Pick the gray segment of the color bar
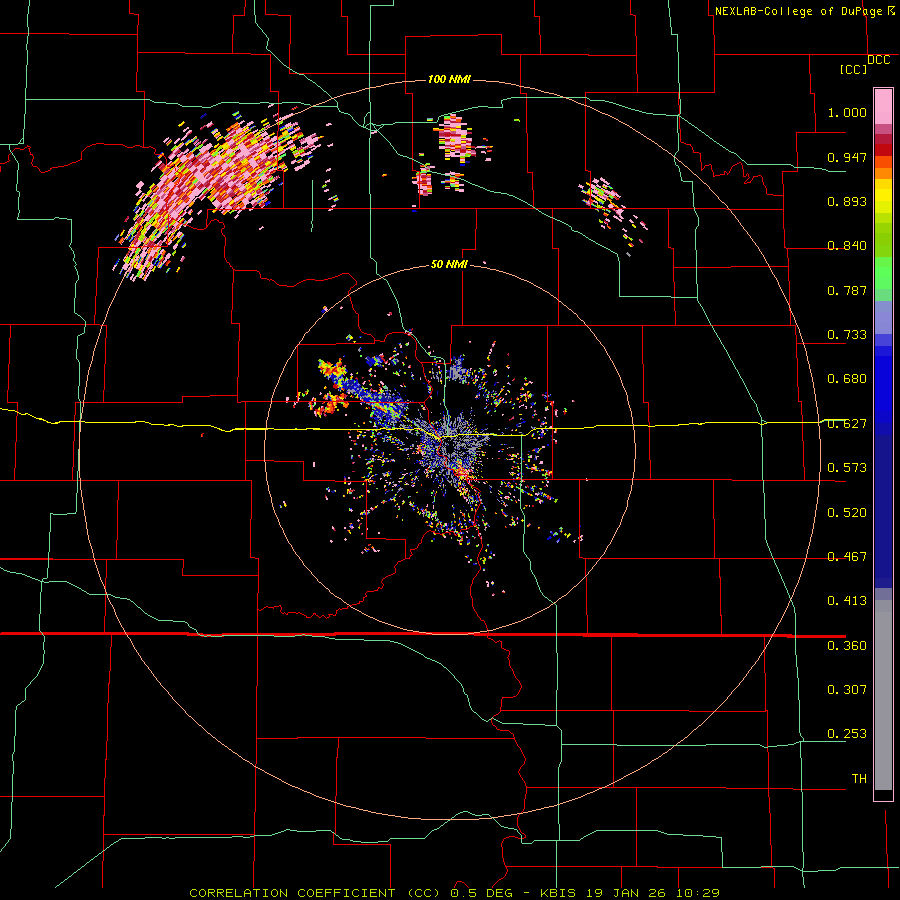Viewport: 900px width, 900px height. point(883,695)
